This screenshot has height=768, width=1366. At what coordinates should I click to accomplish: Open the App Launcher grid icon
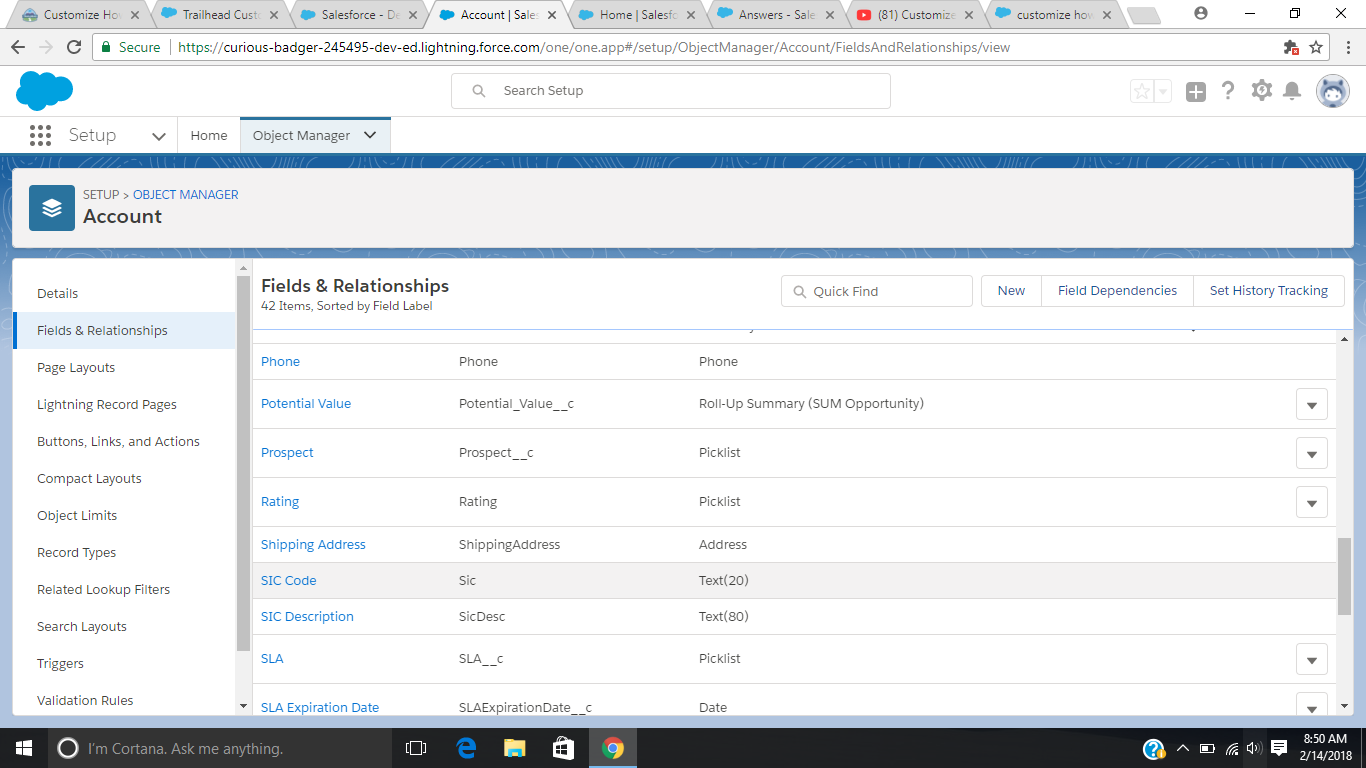tap(40, 135)
